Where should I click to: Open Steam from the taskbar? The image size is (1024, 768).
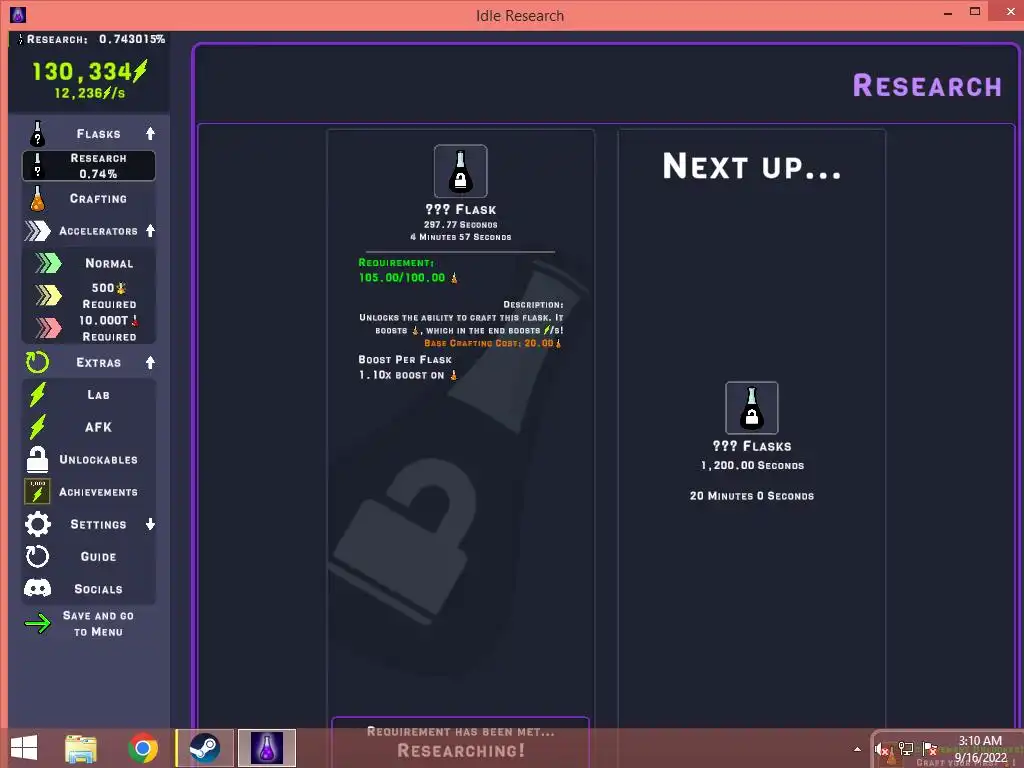[x=204, y=748]
